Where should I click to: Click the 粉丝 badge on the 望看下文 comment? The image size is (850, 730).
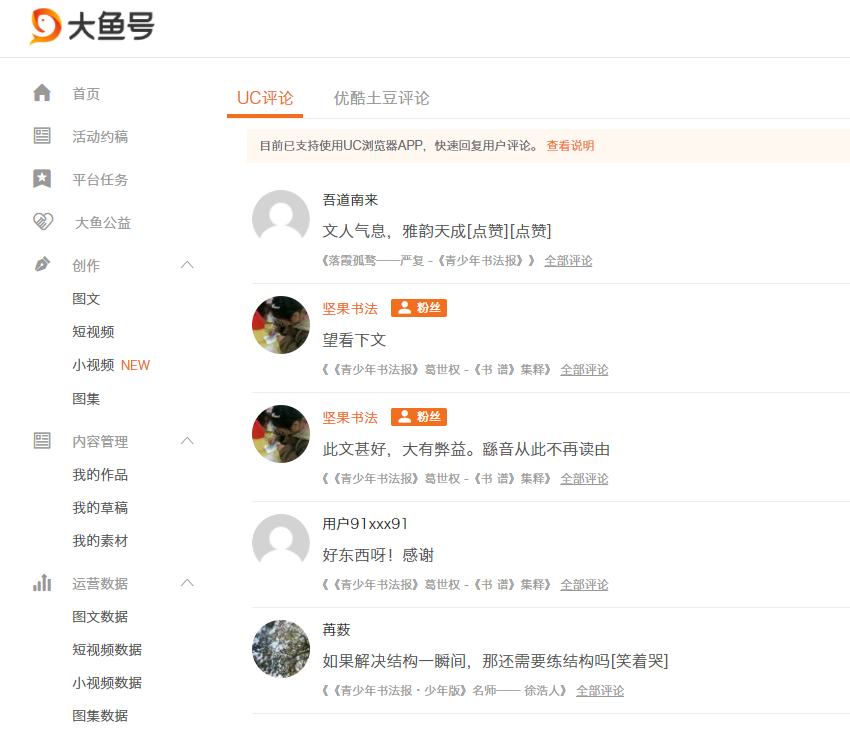click(418, 308)
